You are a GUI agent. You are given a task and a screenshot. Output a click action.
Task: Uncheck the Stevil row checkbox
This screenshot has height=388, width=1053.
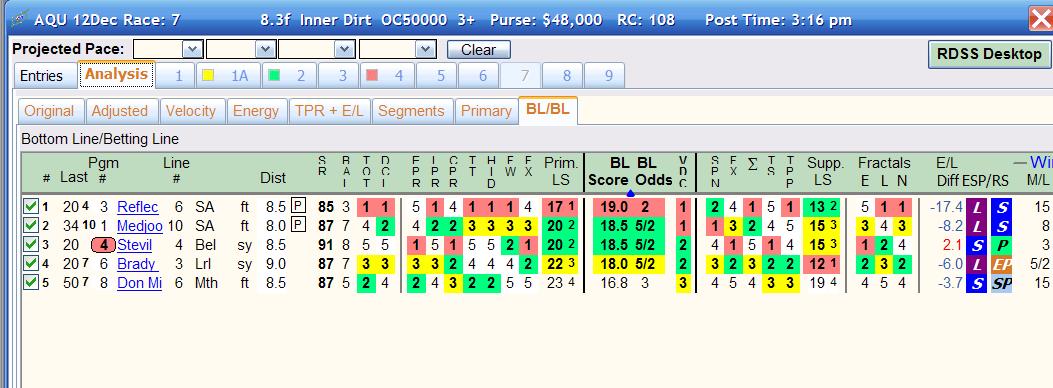pos(30,245)
